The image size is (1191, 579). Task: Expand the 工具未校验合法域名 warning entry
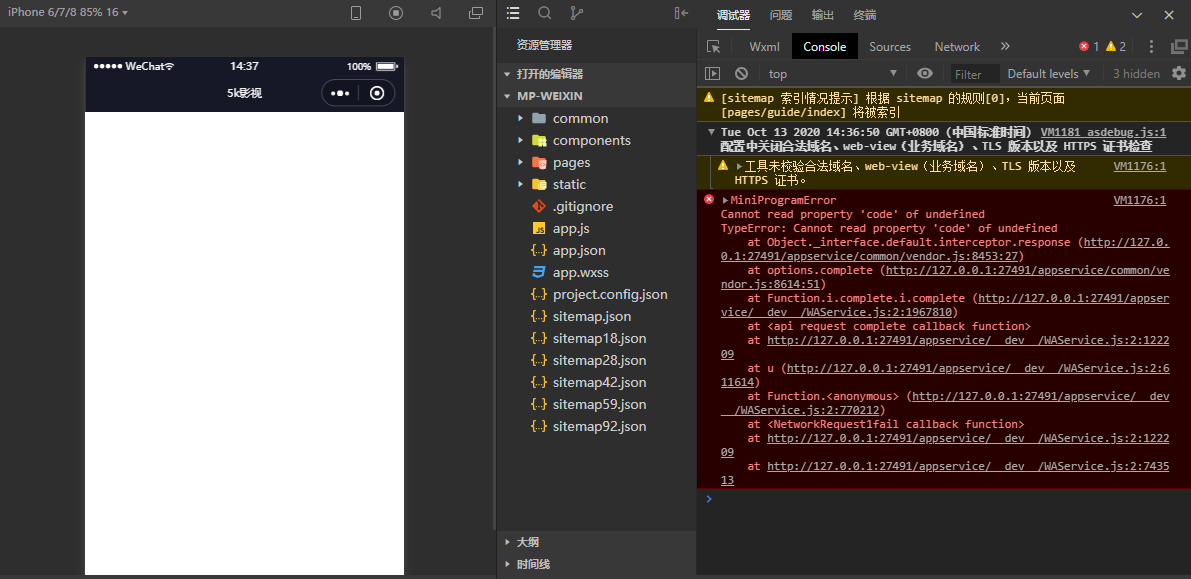[x=739, y=166]
